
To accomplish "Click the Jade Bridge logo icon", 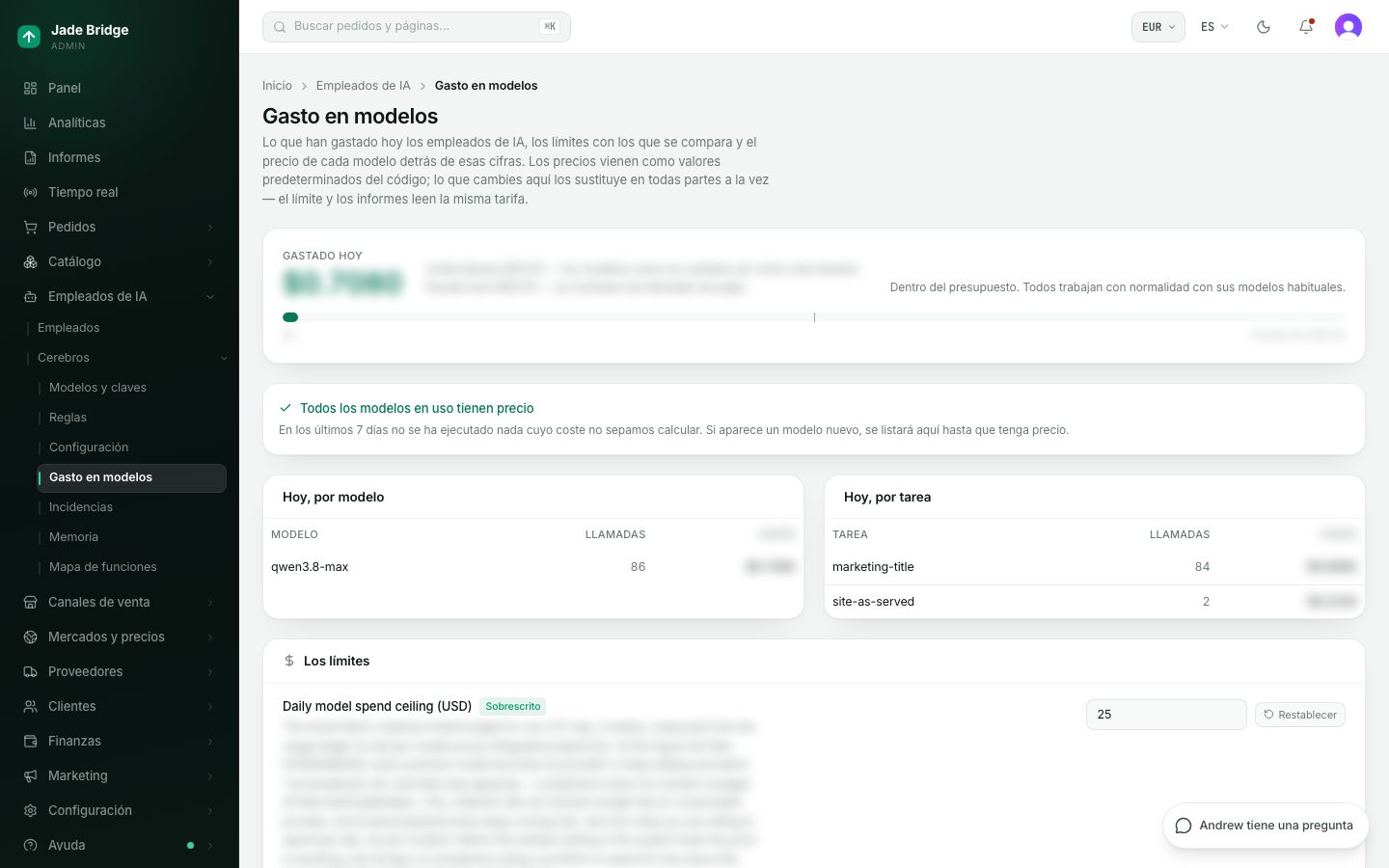I will click(x=29, y=37).
